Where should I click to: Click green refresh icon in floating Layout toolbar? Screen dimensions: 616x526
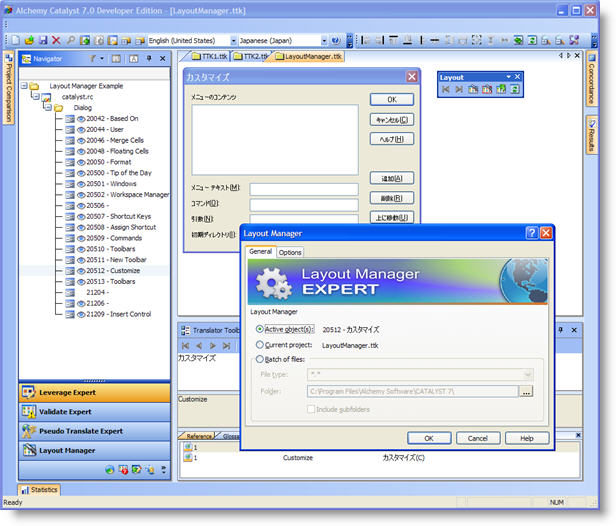click(515, 89)
